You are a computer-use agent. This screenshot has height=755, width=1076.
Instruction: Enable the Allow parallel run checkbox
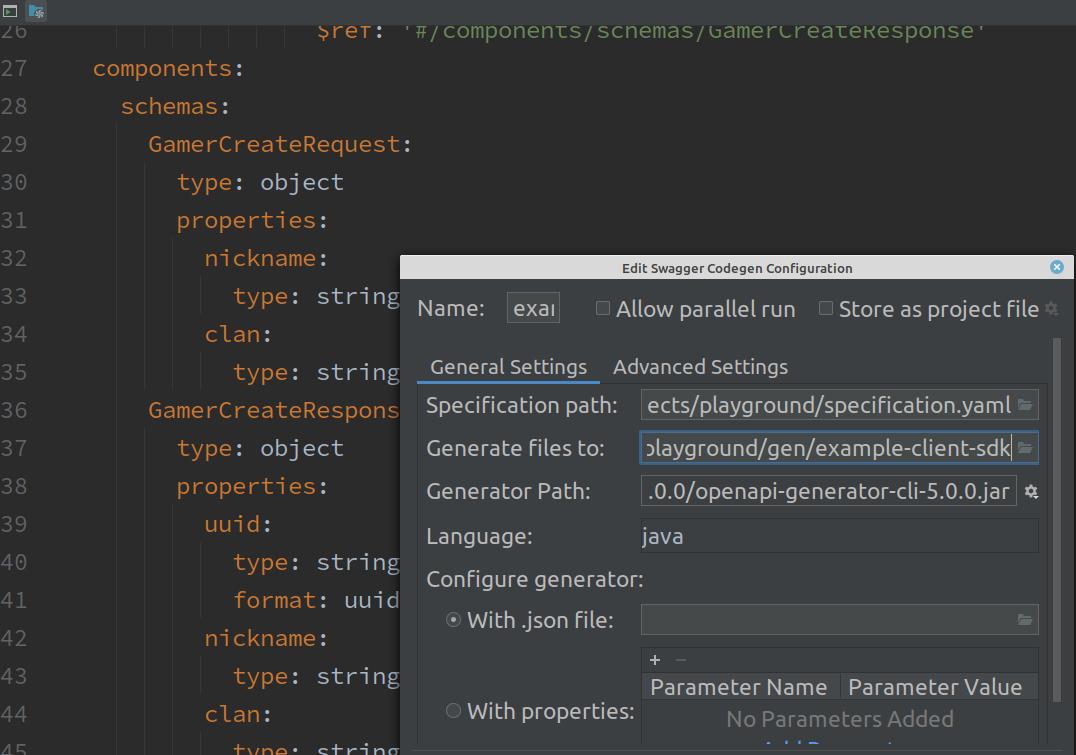(603, 308)
